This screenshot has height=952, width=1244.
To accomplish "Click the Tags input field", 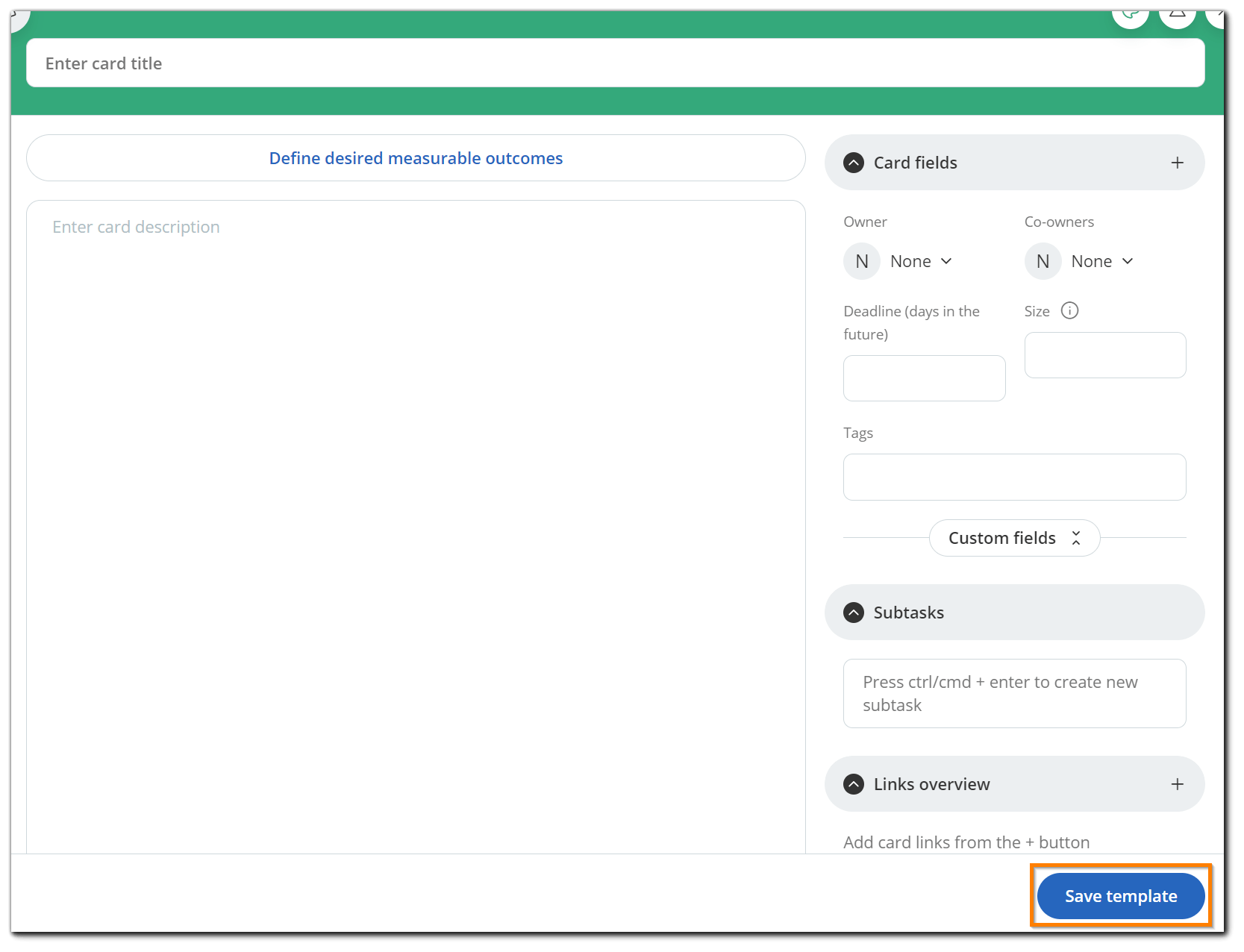I will click(1013, 477).
